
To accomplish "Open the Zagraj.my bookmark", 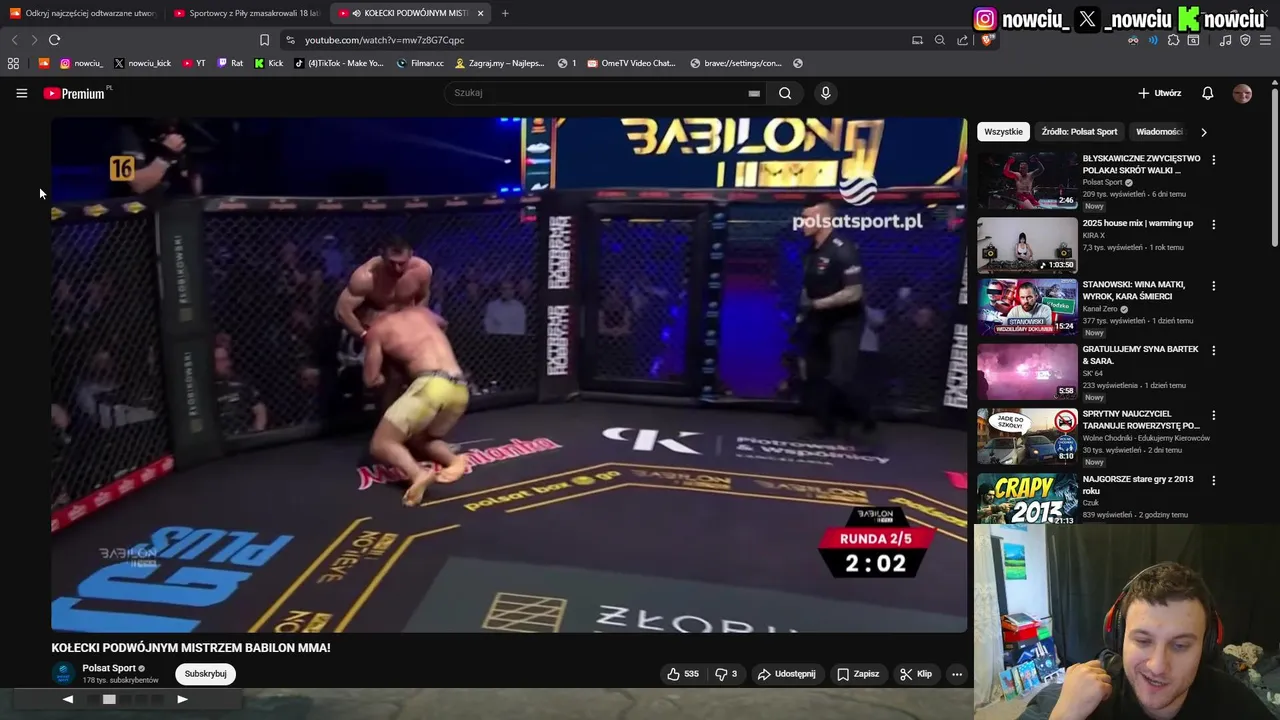I will click(x=499, y=63).
